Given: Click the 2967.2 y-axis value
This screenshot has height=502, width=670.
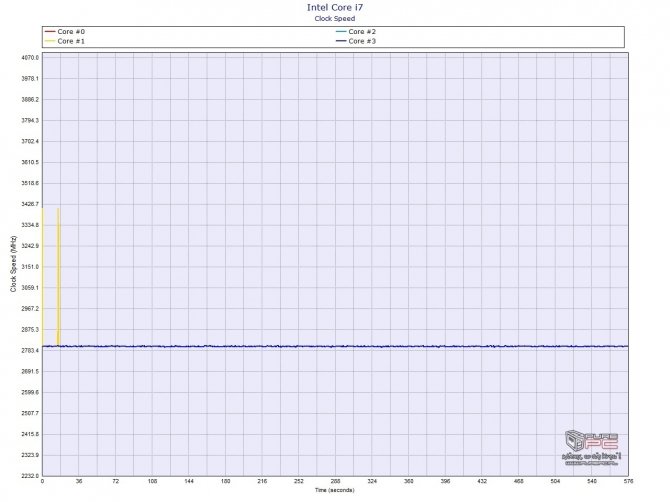Looking at the screenshot, I should [30, 308].
